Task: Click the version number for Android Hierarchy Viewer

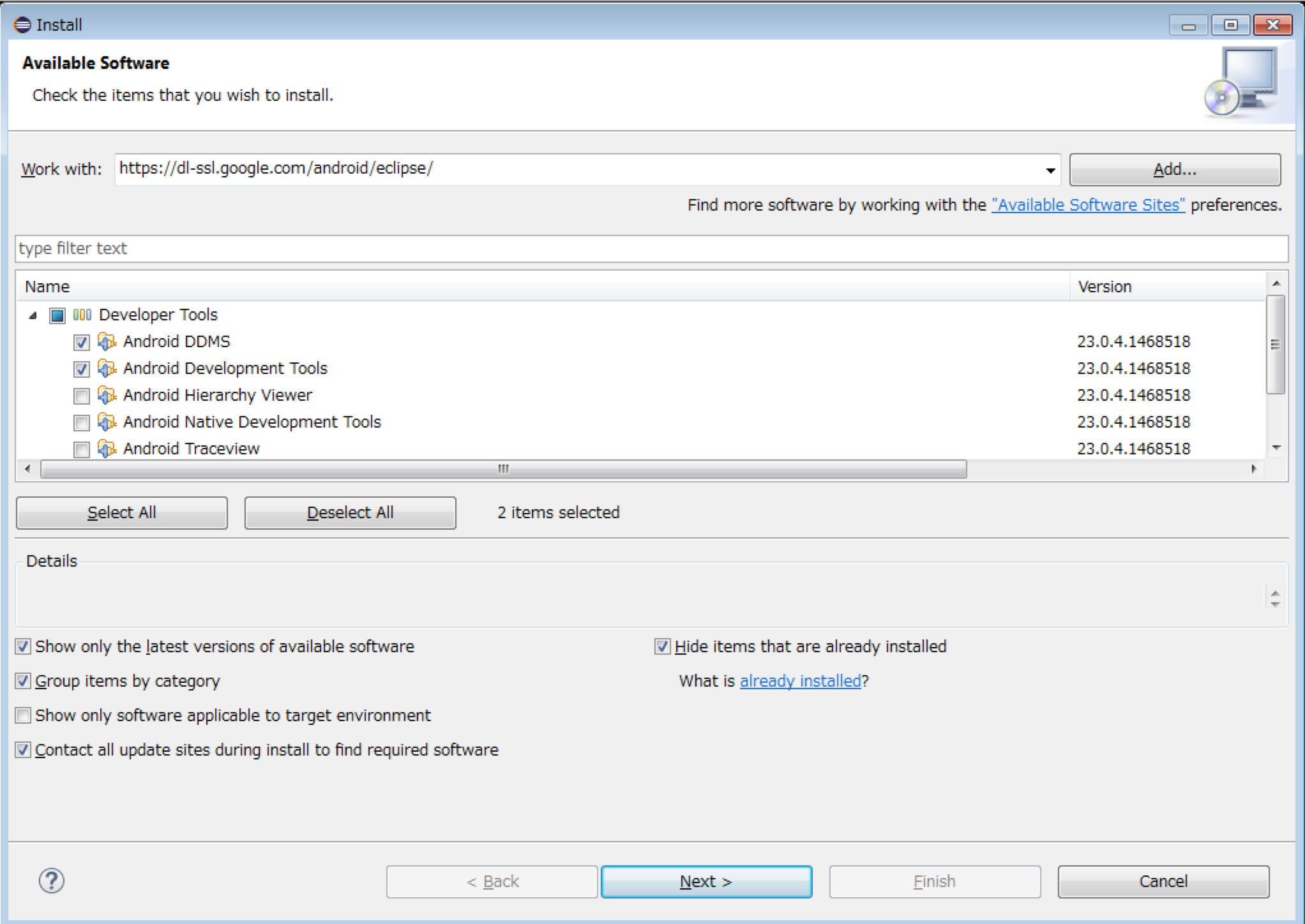Action: [x=1133, y=395]
